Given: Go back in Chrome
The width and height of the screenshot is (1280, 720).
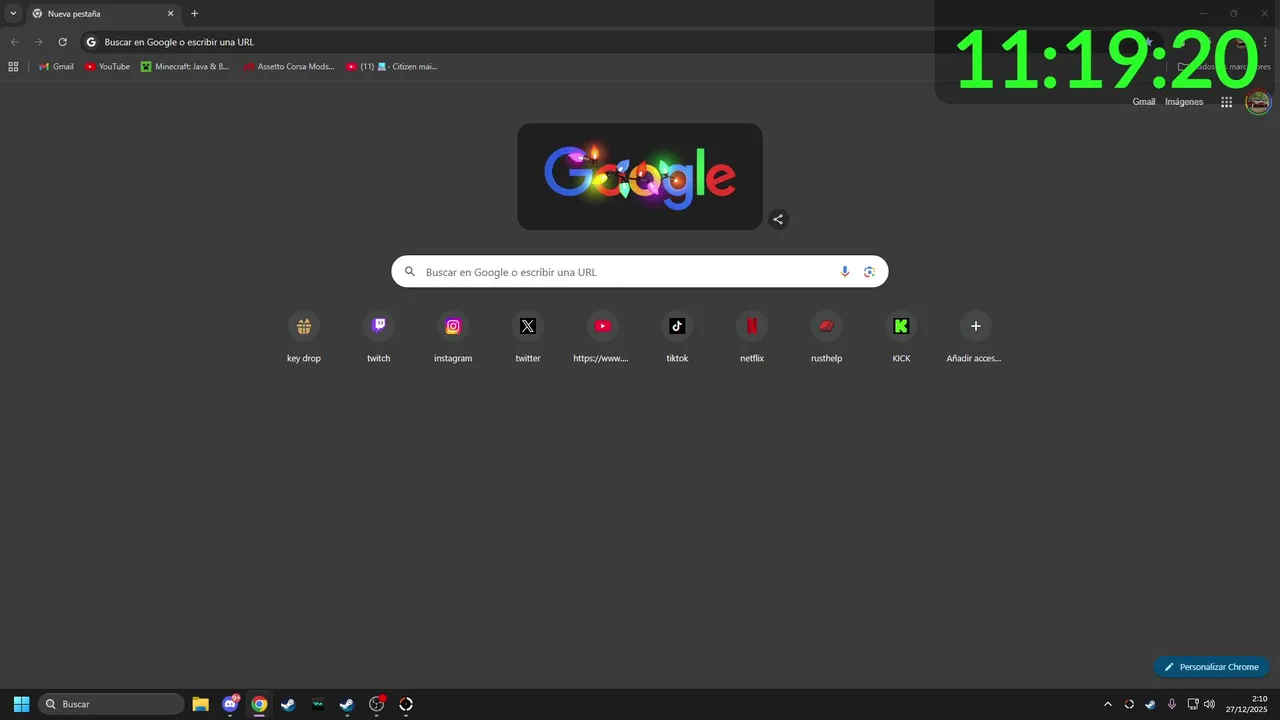Looking at the screenshot, I should point(14,42).
